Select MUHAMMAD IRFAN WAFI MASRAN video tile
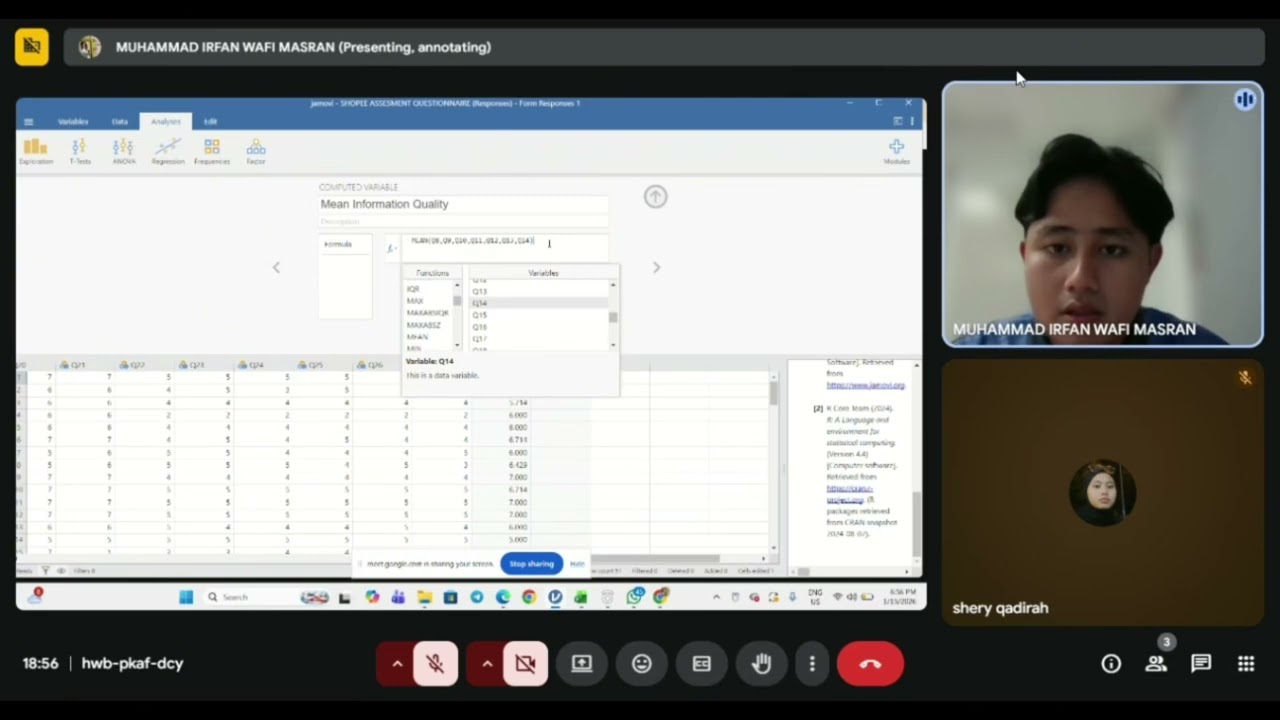This screenshot has height=720, width=1280. [x=1103, y=215]
